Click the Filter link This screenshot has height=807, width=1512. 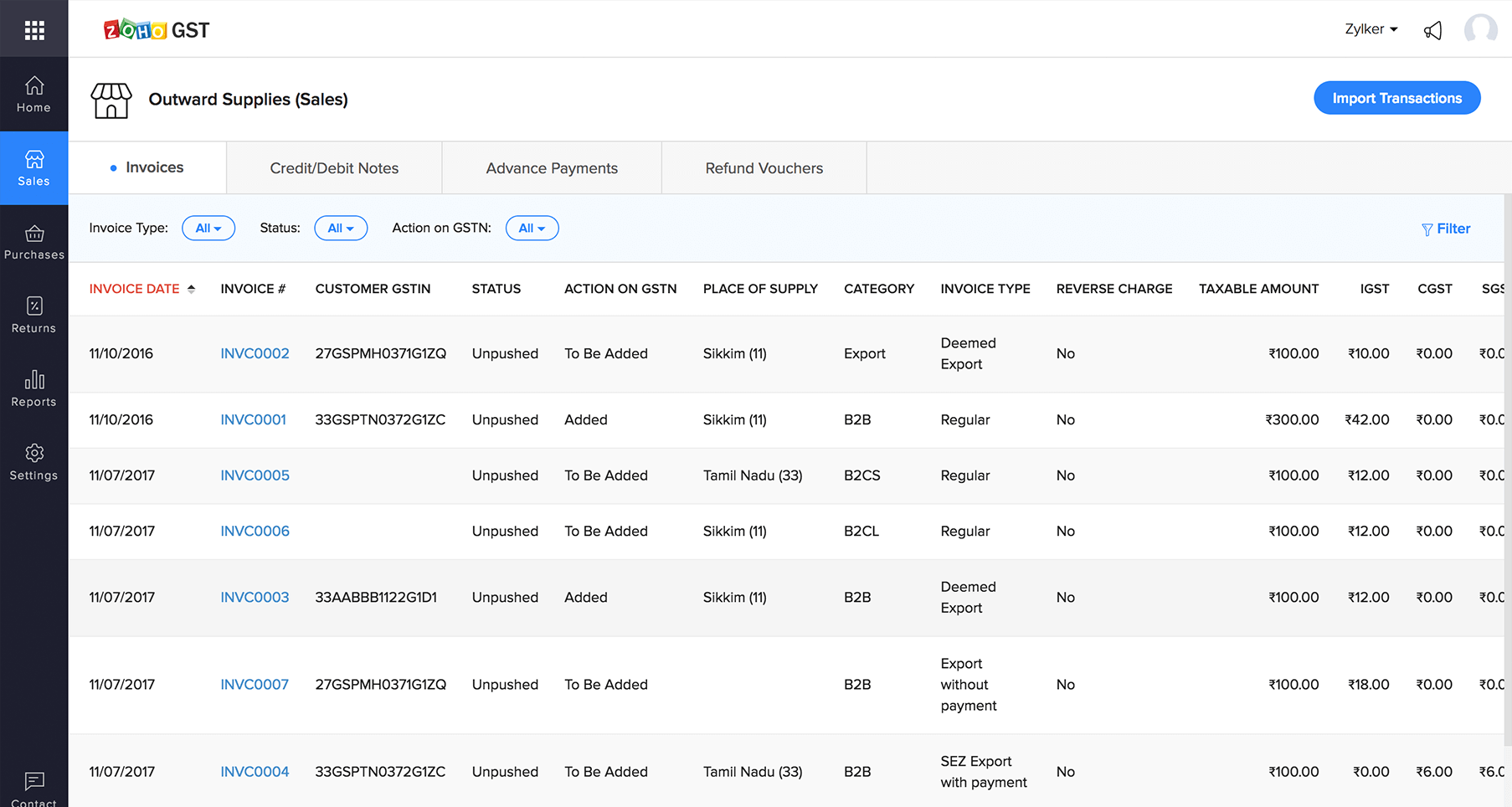(1446, 229)
